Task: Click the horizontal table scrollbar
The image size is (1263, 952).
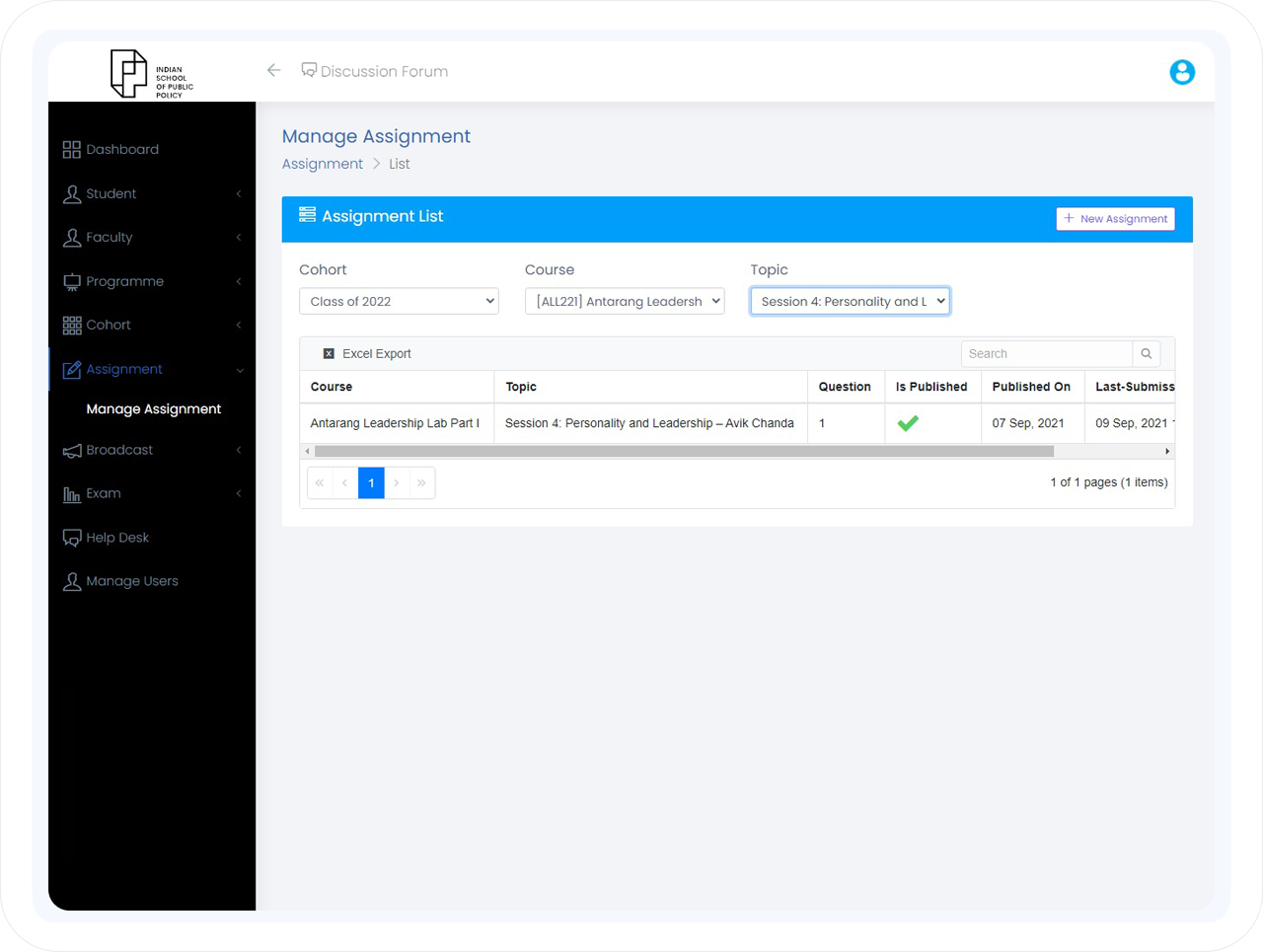Action: click(683, 452)
